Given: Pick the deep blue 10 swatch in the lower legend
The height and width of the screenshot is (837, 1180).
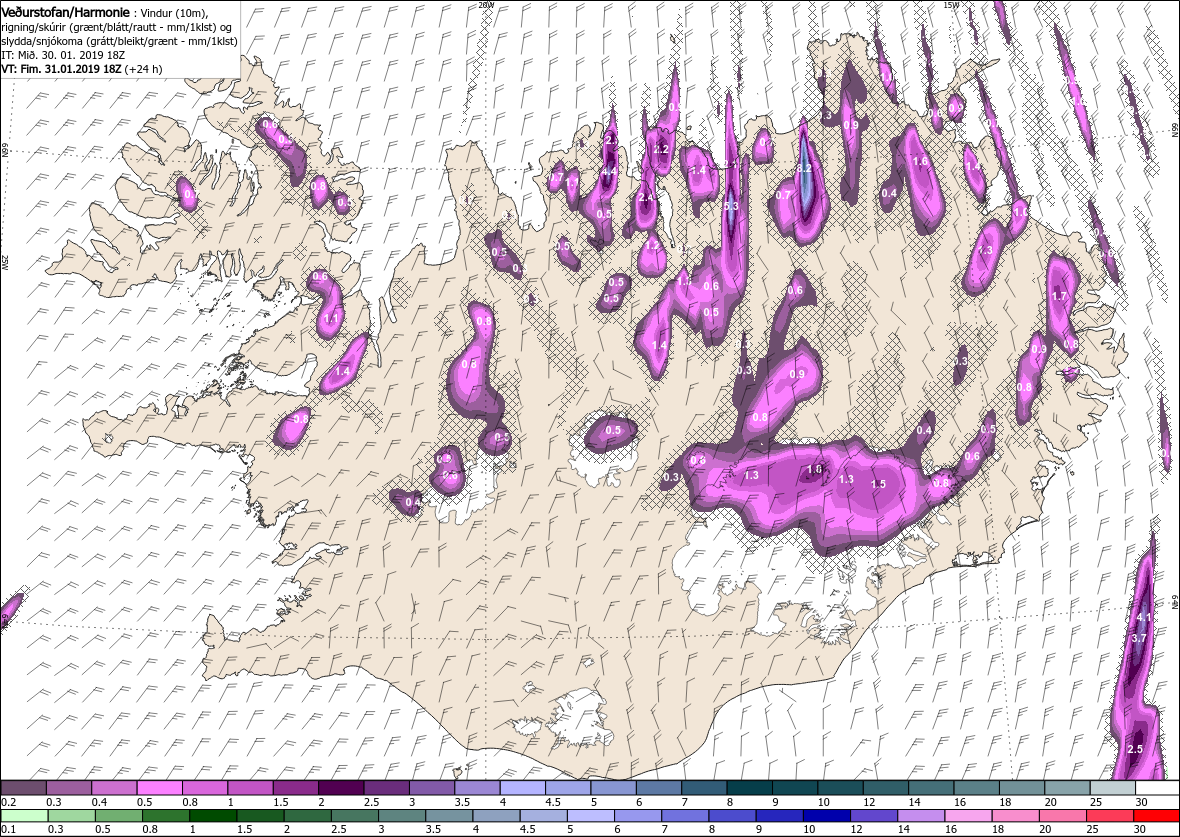Looking at the screenshot, I should point(826,817).
